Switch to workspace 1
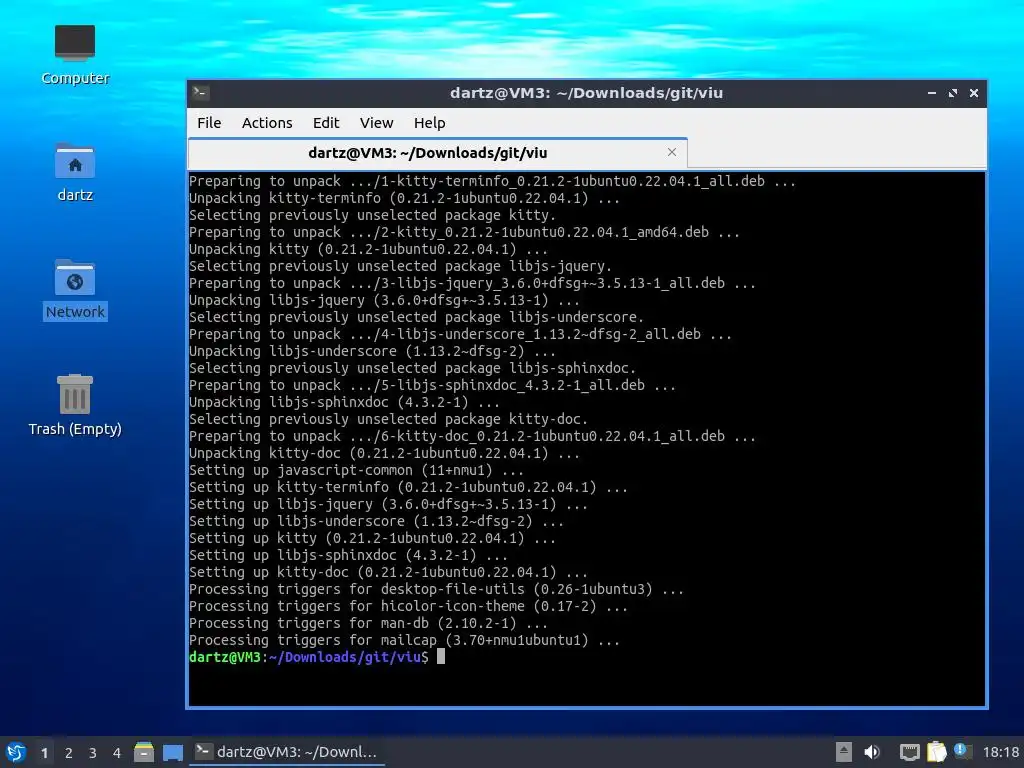 pos(44,753)
